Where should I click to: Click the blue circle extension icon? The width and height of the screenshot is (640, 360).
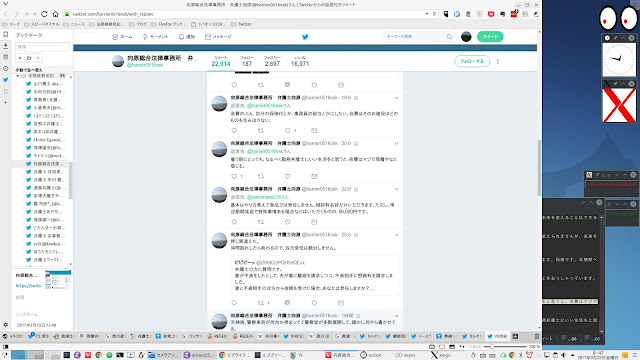[x=457, y=14]
